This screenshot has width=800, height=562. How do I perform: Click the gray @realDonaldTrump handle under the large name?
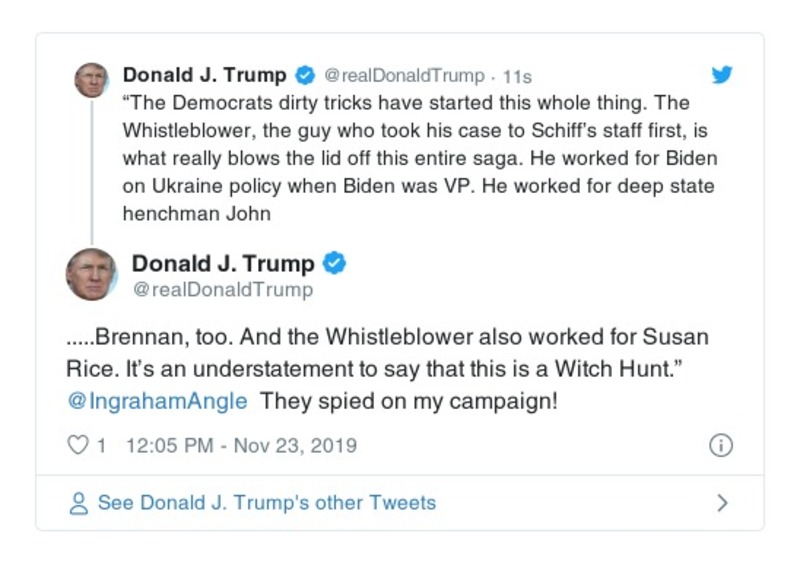pos(222,290)
